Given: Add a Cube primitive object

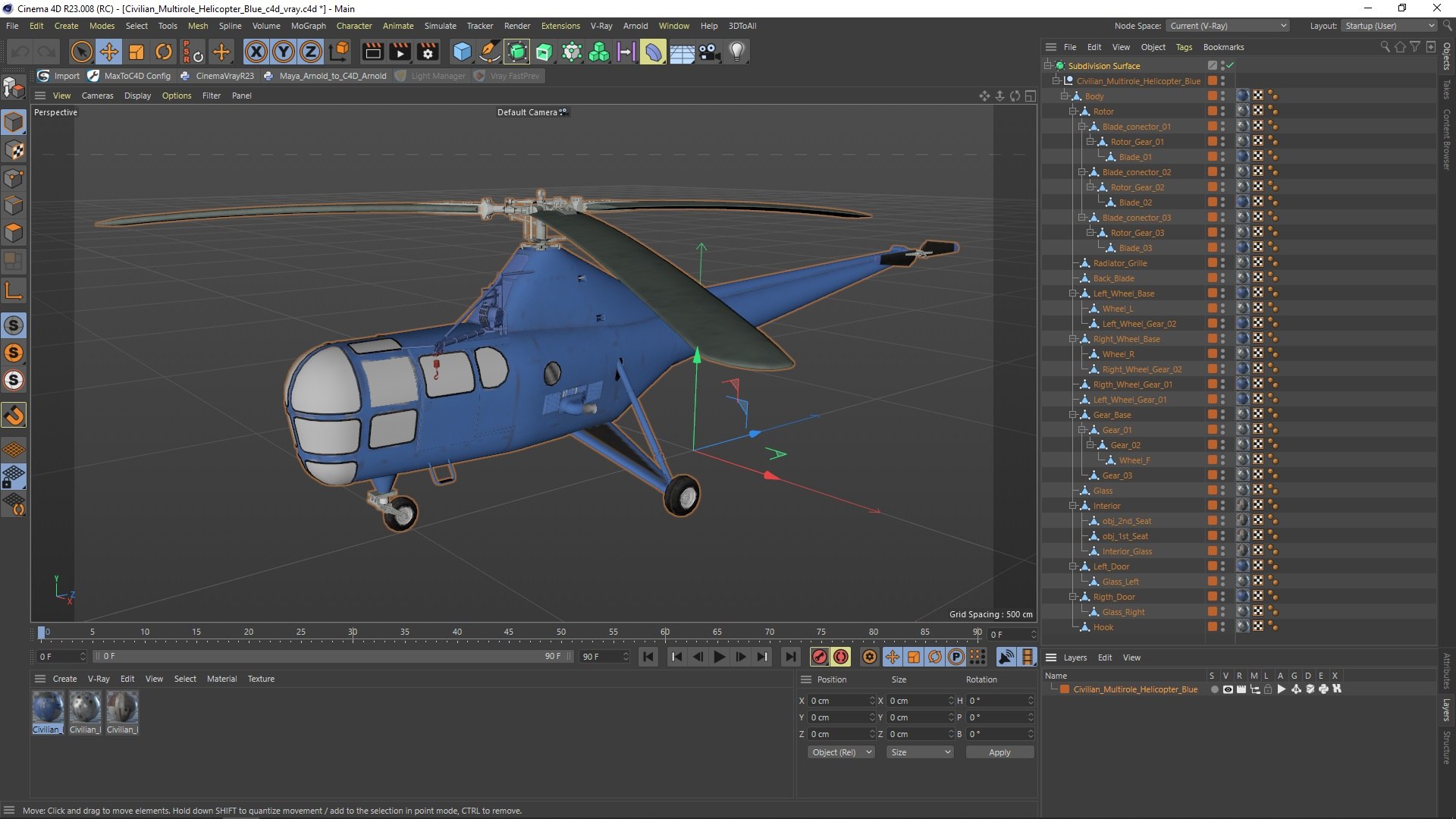Looking at the screenshot, I should coord(462,52).
